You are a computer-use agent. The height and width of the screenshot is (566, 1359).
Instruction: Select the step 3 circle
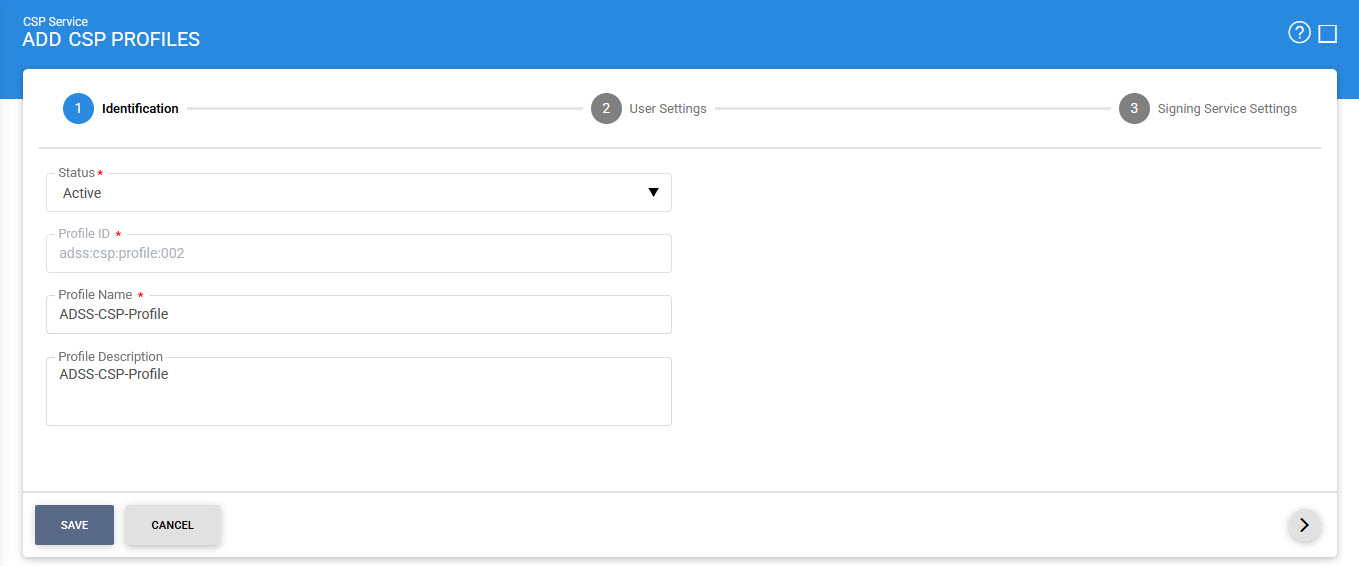(x=1134, y=109)
